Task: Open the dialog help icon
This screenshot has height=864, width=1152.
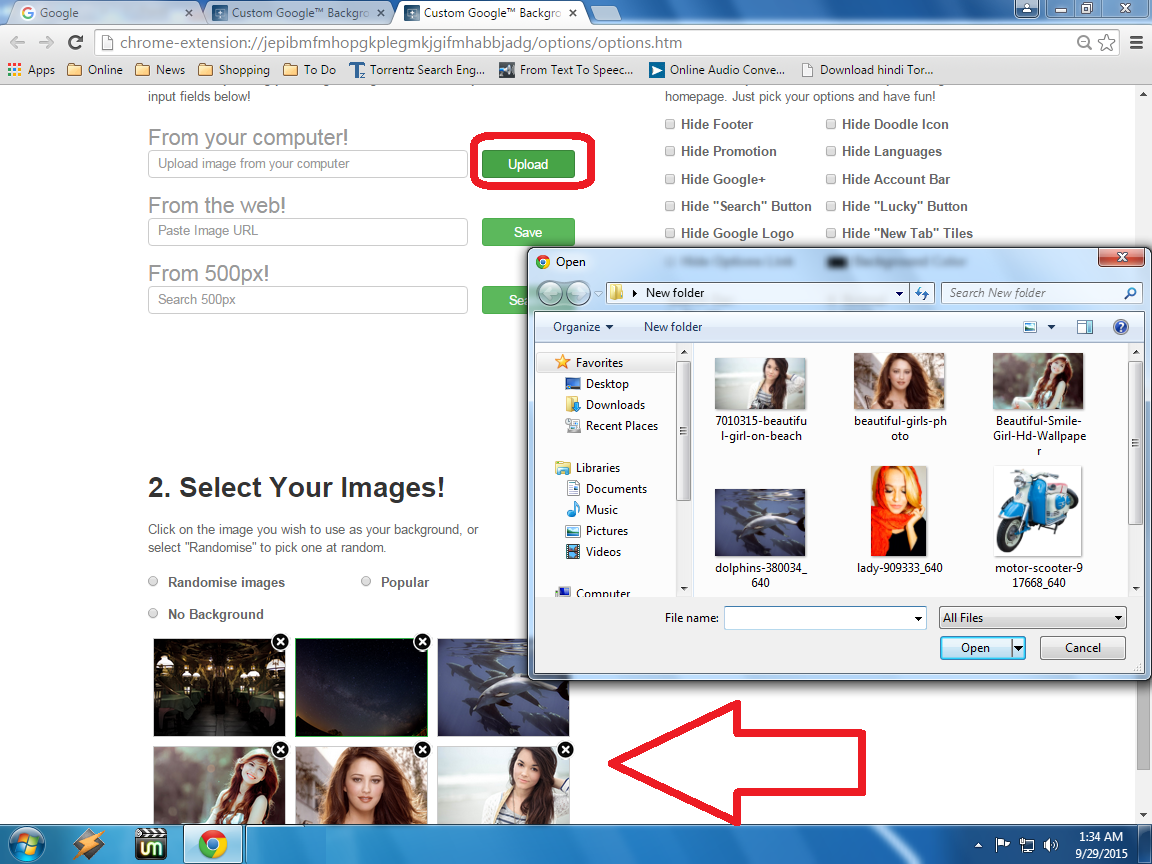Action: (1120, 327)
